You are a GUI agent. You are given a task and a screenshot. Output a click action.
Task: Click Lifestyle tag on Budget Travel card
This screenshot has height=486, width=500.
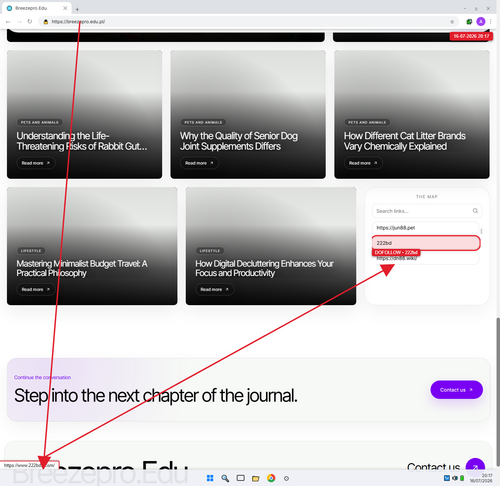click(x=31, y=251)
